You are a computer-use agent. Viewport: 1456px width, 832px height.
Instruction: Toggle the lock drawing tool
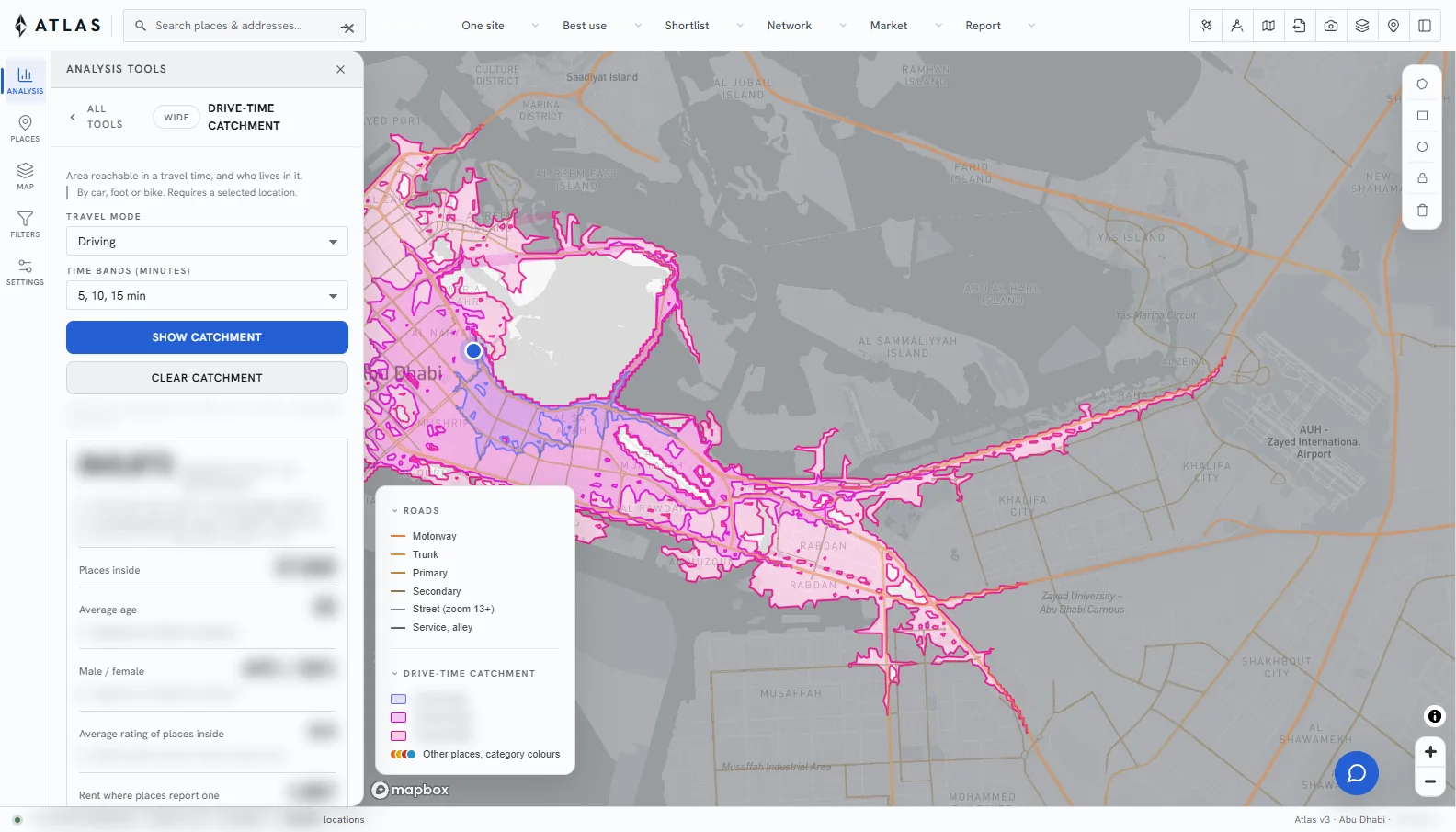1422,178
